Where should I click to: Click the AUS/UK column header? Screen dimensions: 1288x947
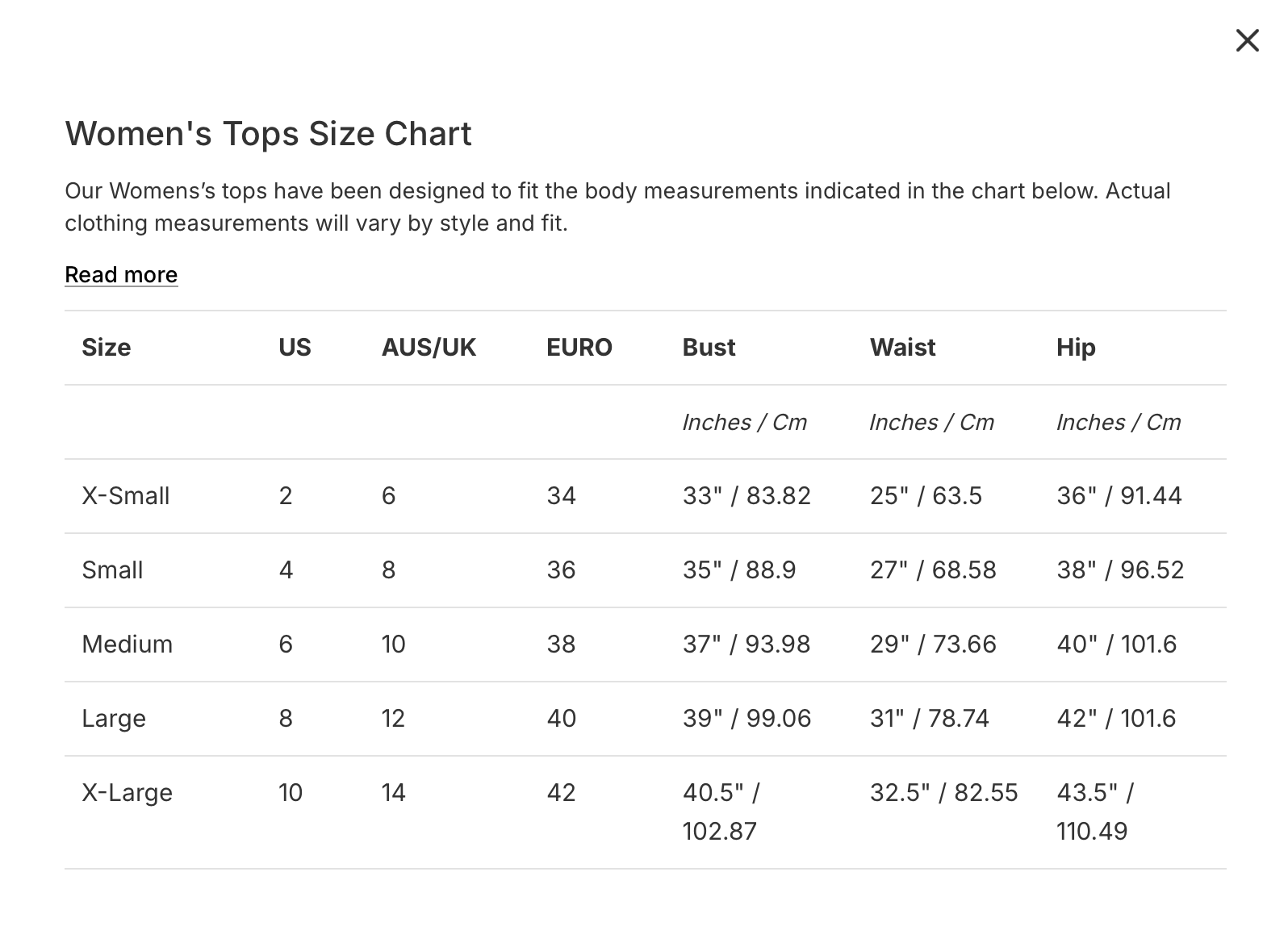429,348
